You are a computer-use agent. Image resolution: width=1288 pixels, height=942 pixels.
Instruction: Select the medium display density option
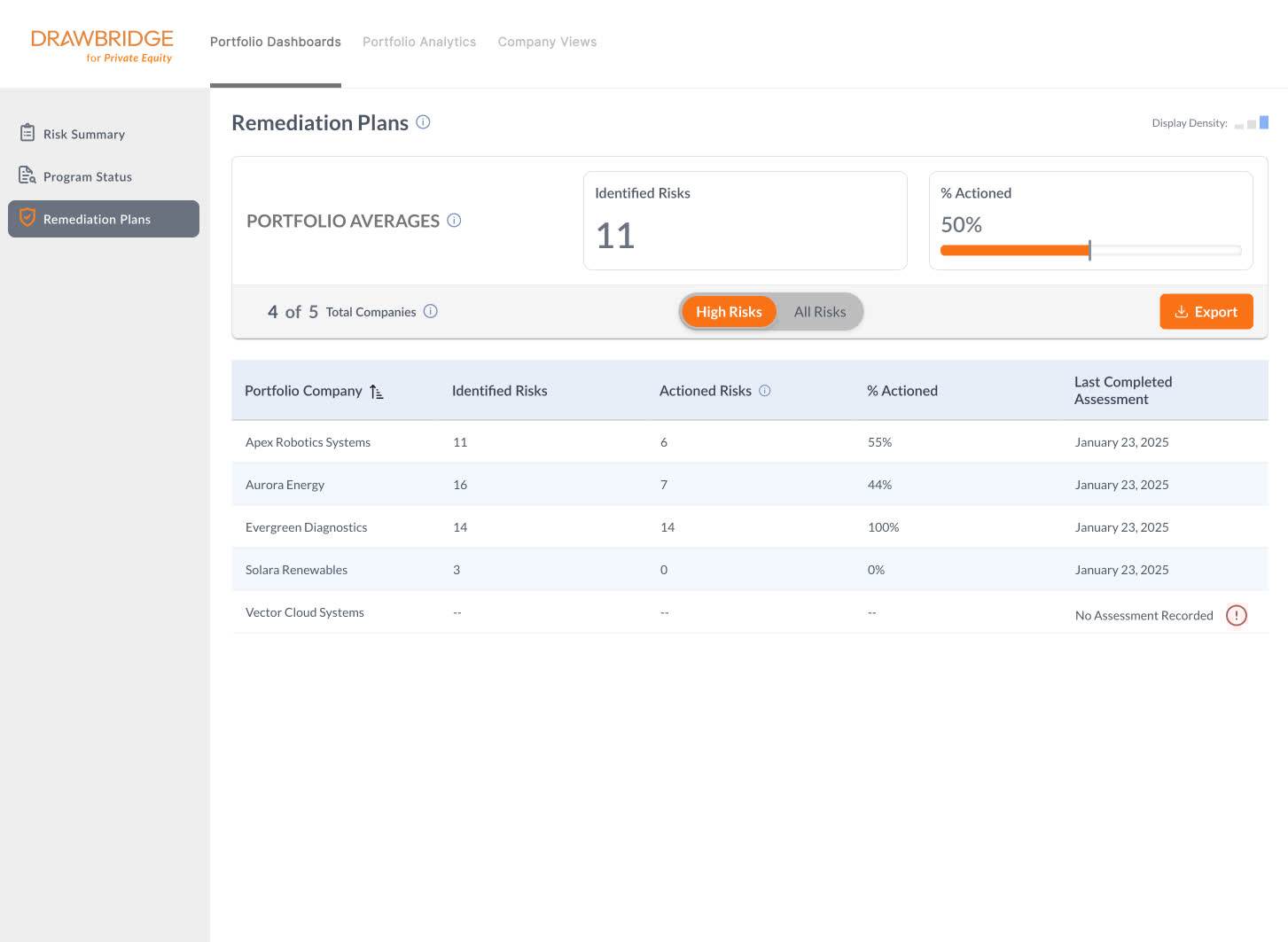click(1252, 124)
